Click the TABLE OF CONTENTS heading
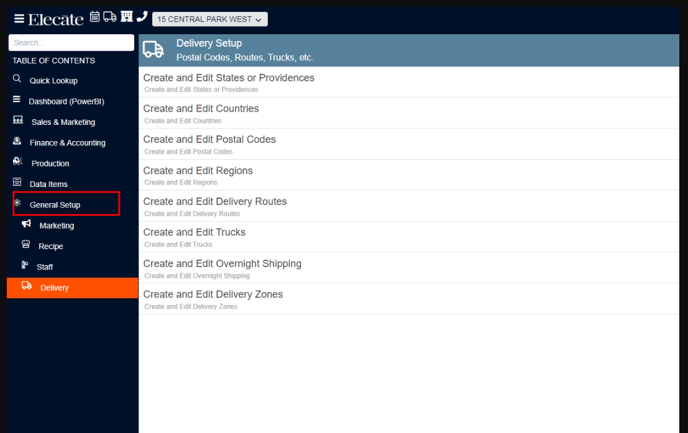Viewport: 688px width, 433px height. pyautogui.click(x=54, y=61)
